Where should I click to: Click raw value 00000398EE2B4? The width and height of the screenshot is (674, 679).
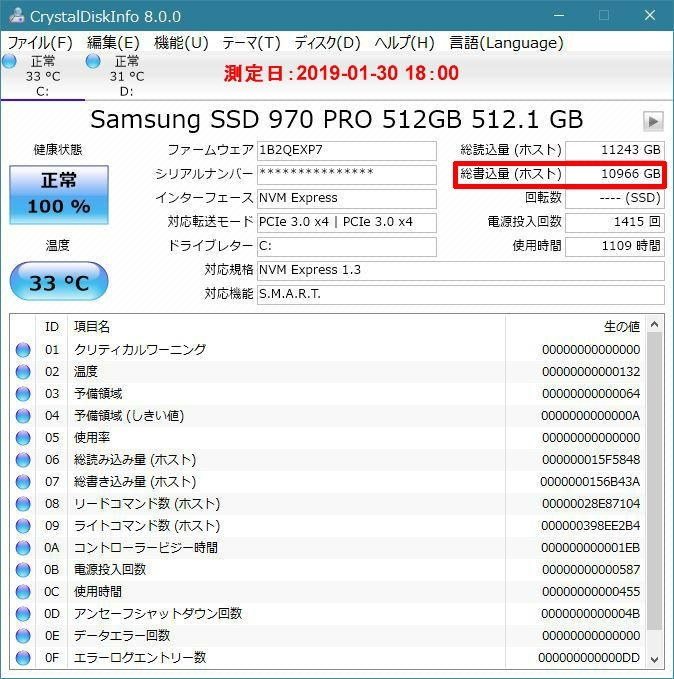590,526
